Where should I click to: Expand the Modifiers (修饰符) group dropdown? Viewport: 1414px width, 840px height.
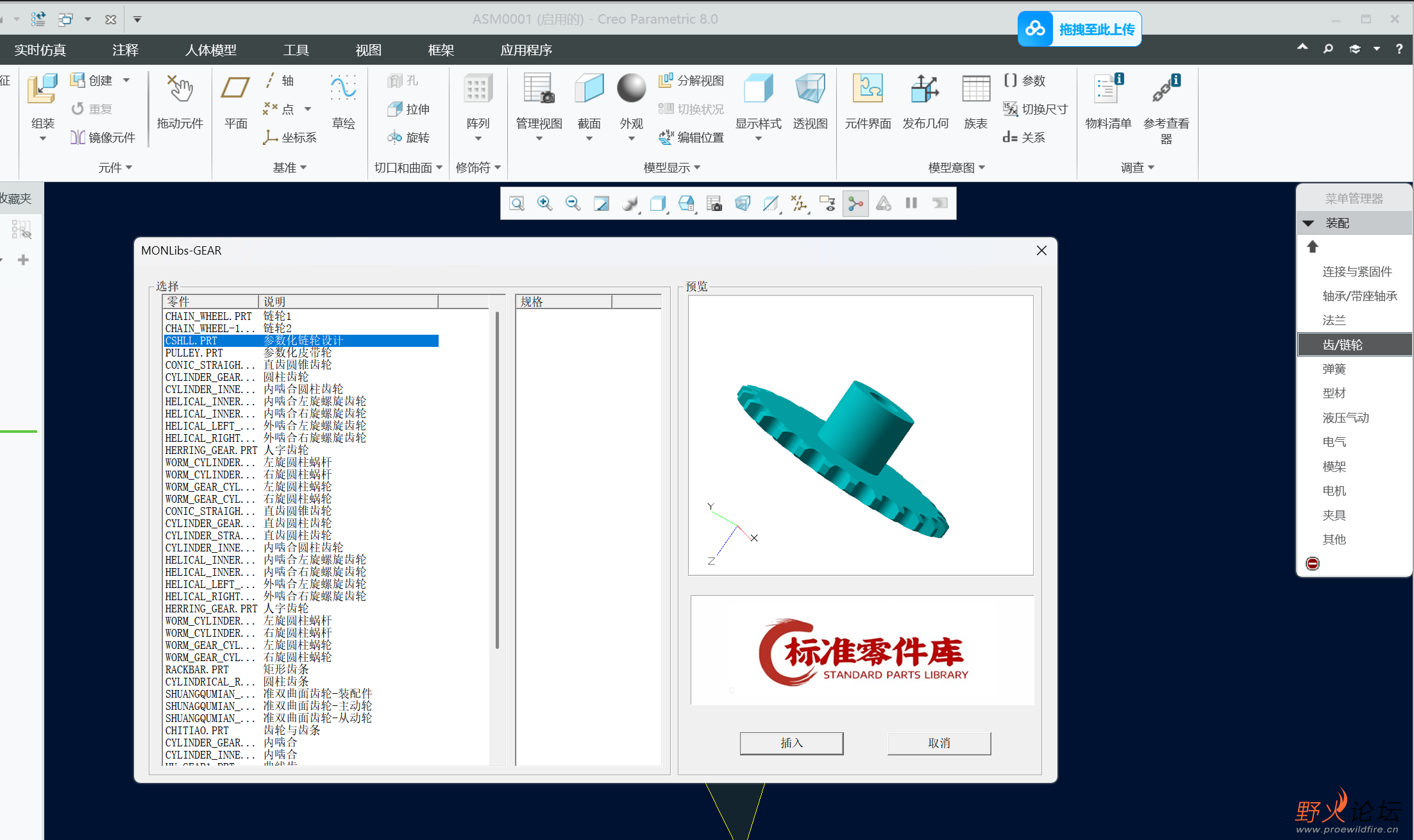coord(478,168)
